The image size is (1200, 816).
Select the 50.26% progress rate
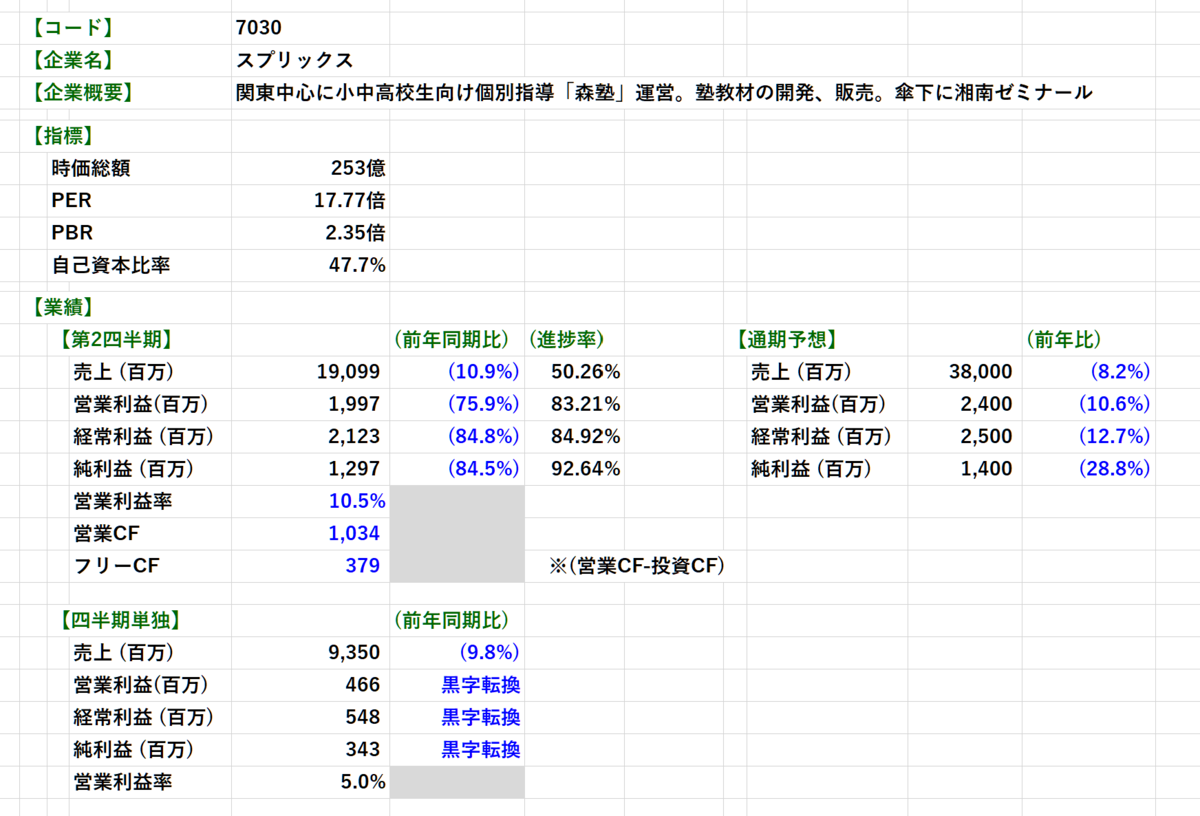(x=585, y=372)
